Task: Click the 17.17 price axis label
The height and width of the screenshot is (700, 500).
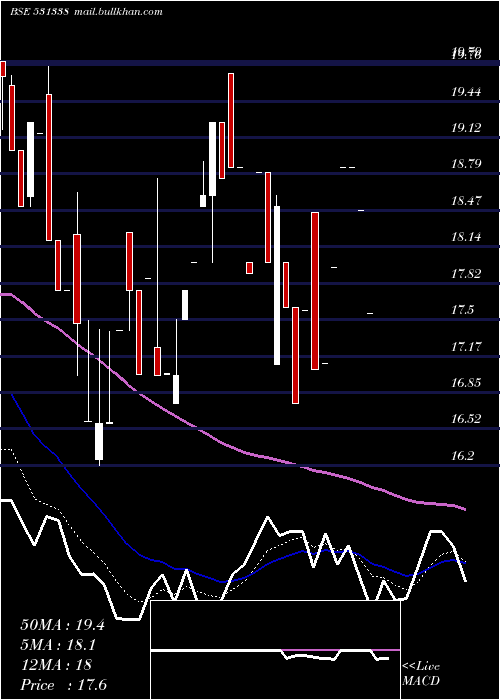Action: click(x=466, y=346)
